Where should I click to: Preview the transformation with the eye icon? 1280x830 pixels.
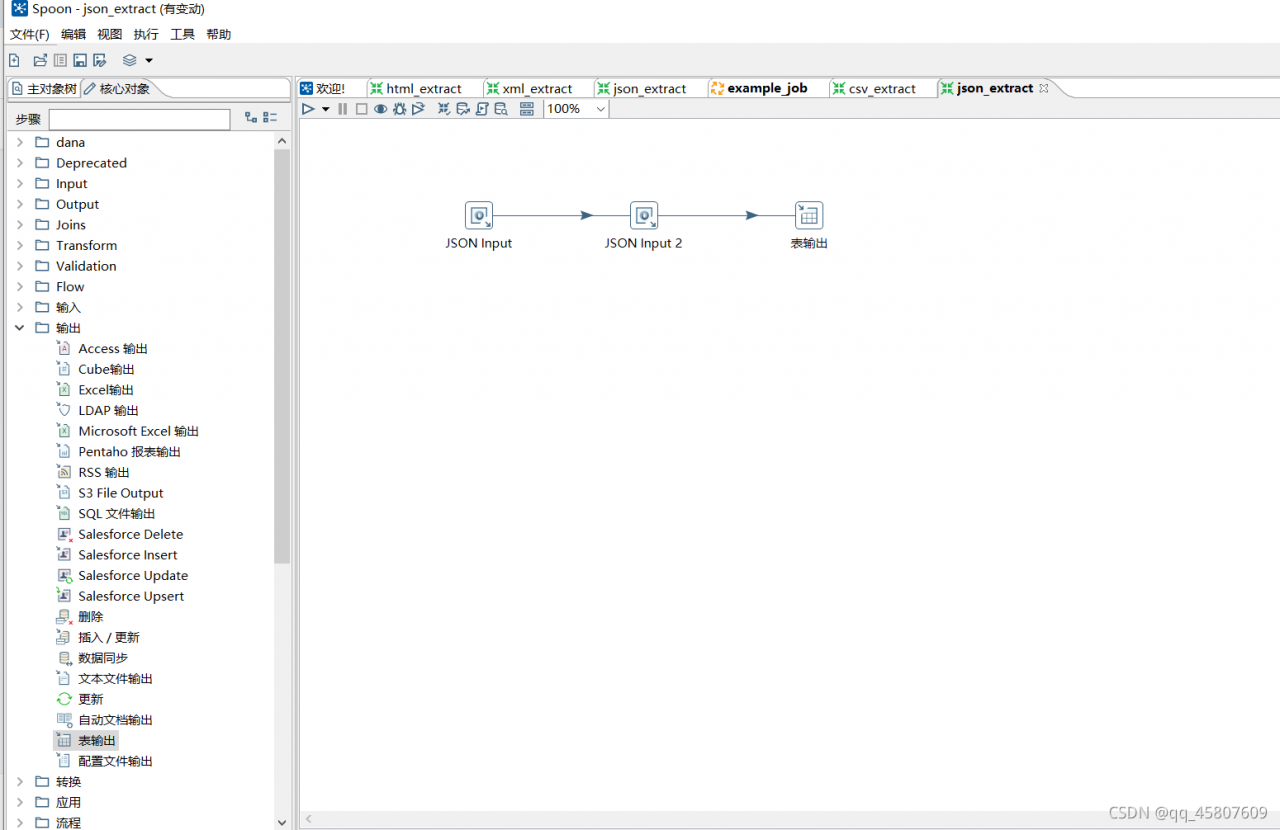click(x=381, y=109)
